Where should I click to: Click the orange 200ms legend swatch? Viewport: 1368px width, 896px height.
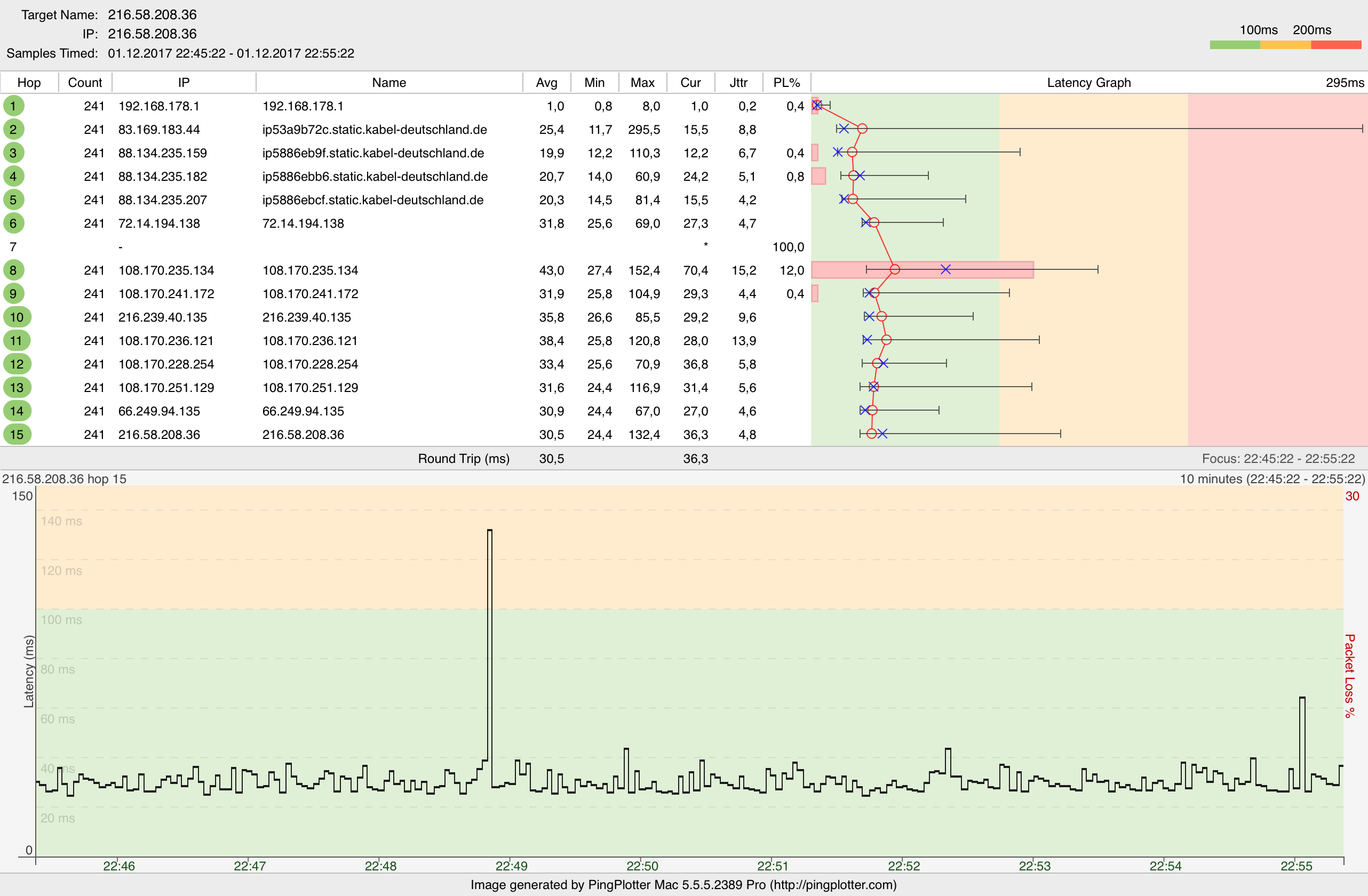pos(1285,45)
